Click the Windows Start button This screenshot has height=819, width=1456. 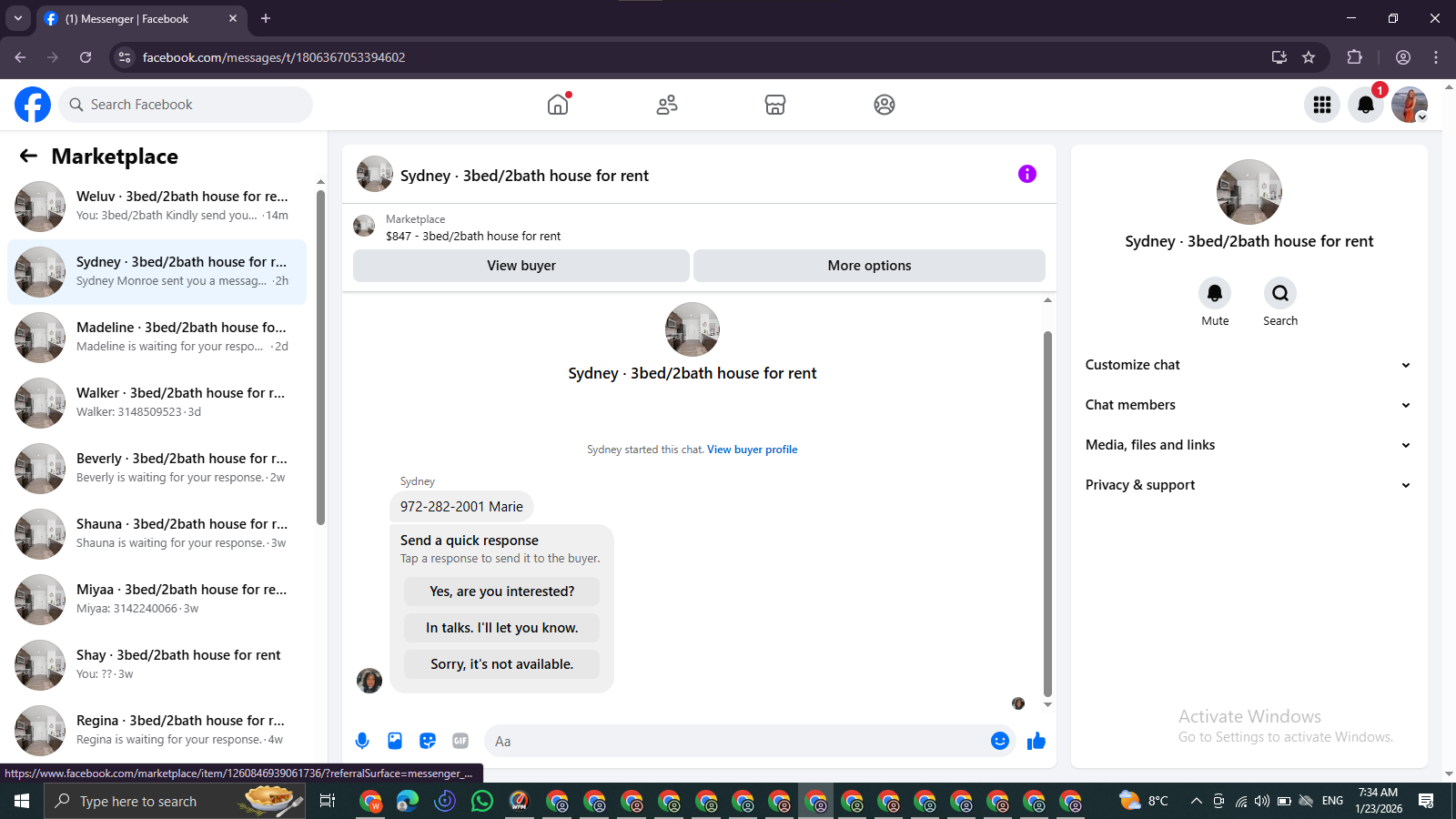[22, 801]
